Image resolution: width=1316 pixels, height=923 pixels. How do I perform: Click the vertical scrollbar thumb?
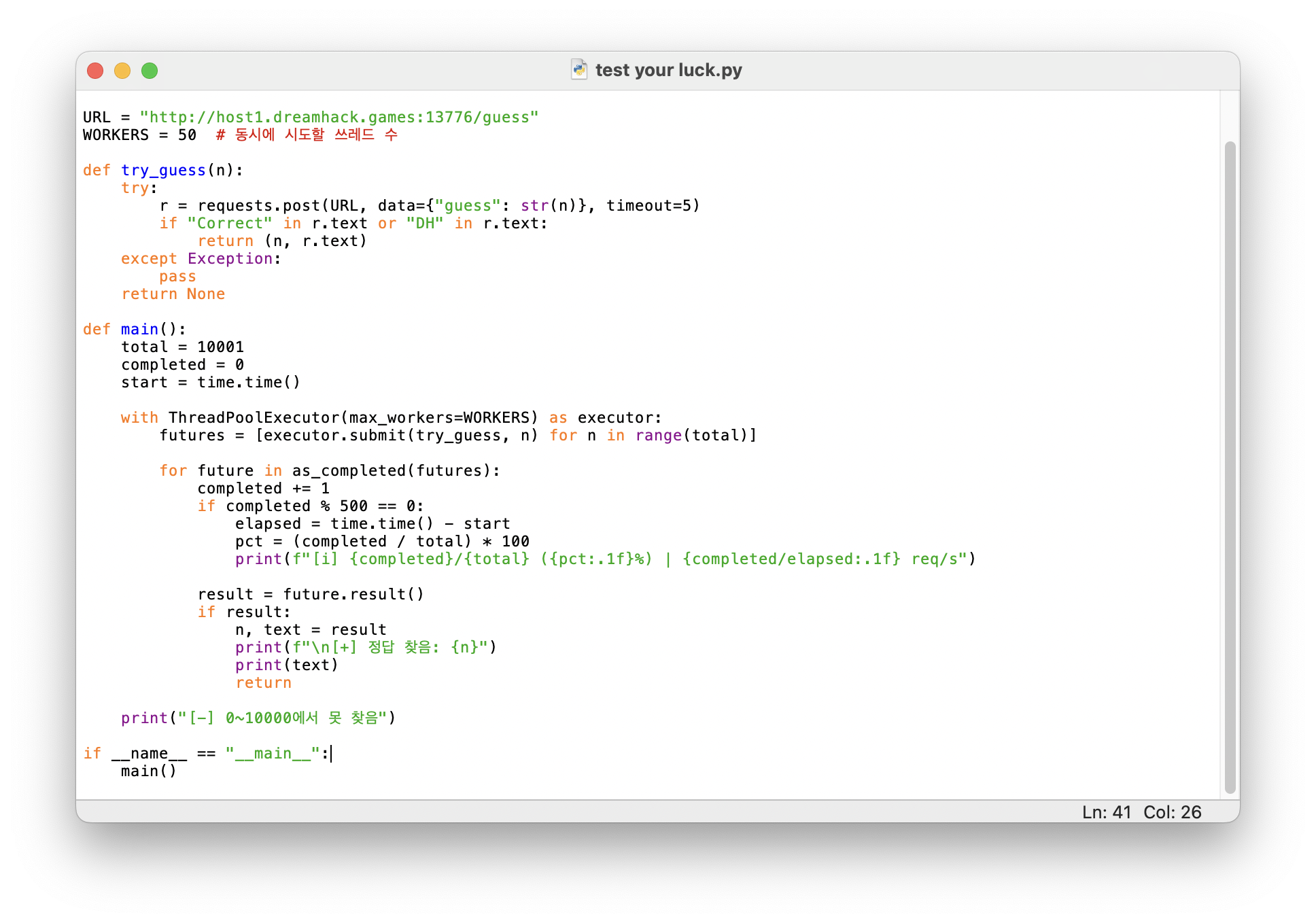tap(1229, 466)
